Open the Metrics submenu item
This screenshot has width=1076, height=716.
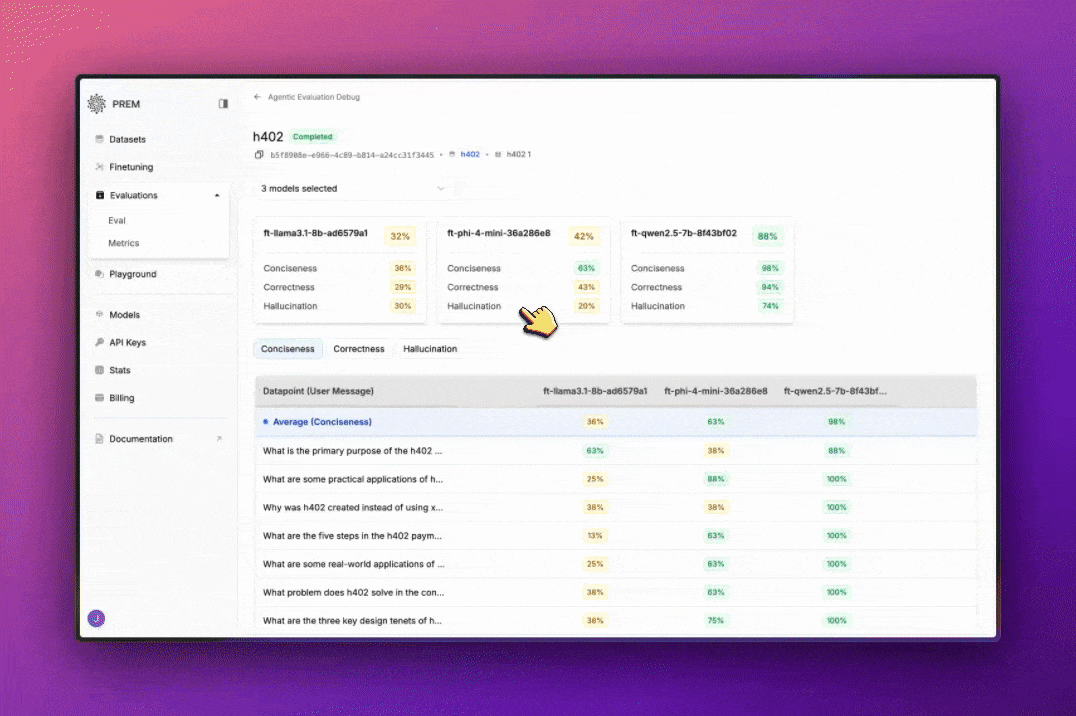click(x=124, y=243)
